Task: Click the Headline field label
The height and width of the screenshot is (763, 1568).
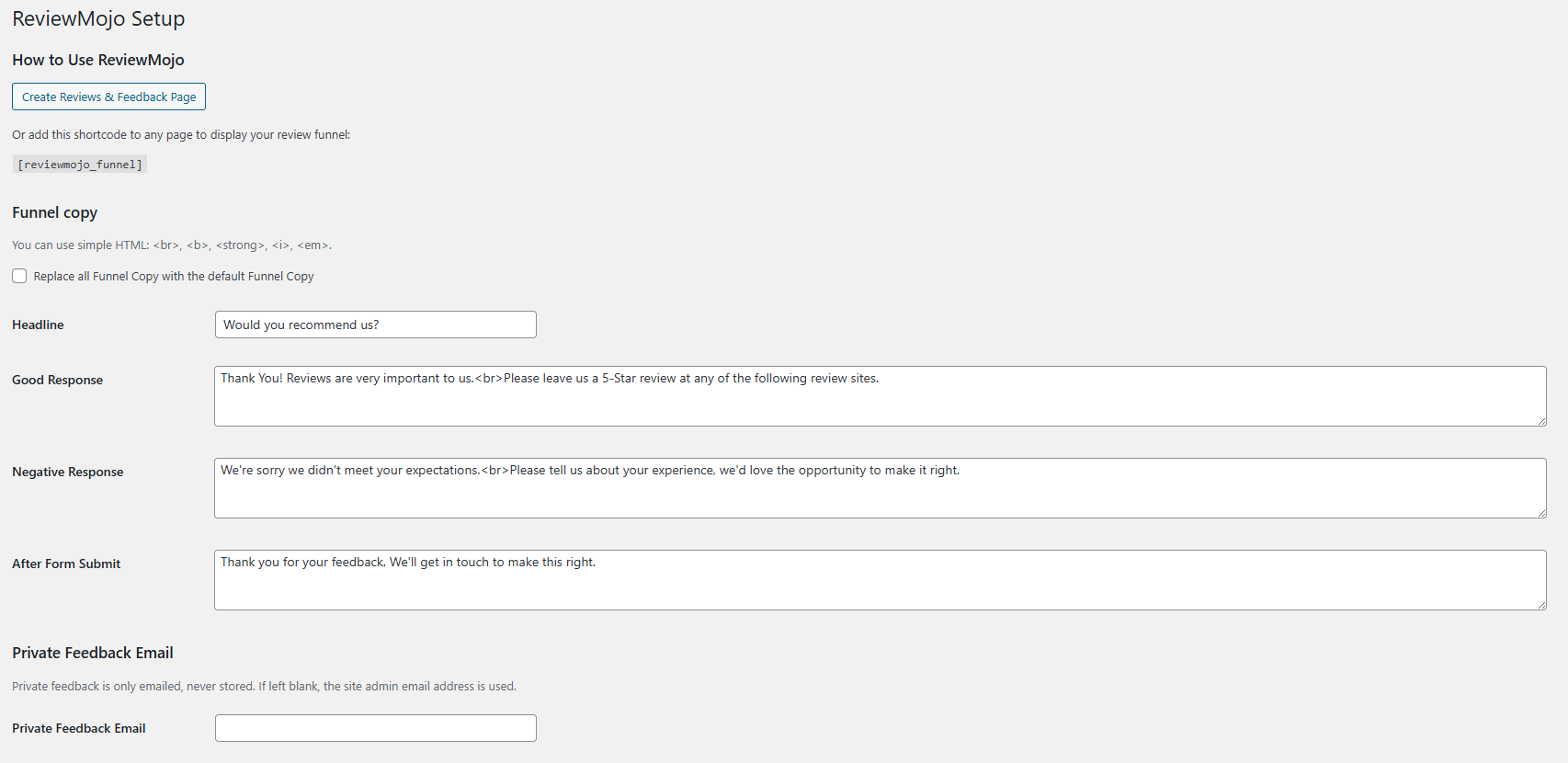Action: (x=38, y=325)
